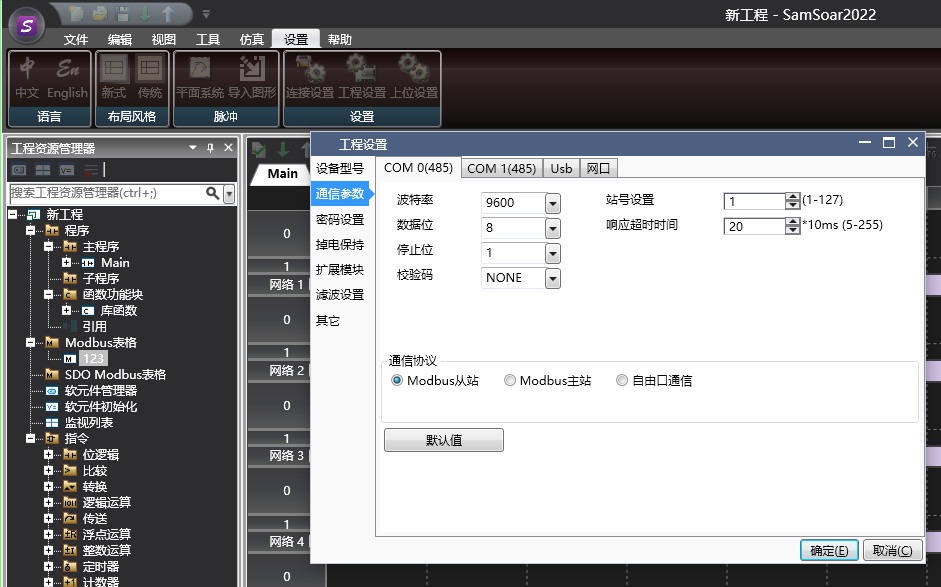Click 确定 to confirm project settings

tap(829, 550)
